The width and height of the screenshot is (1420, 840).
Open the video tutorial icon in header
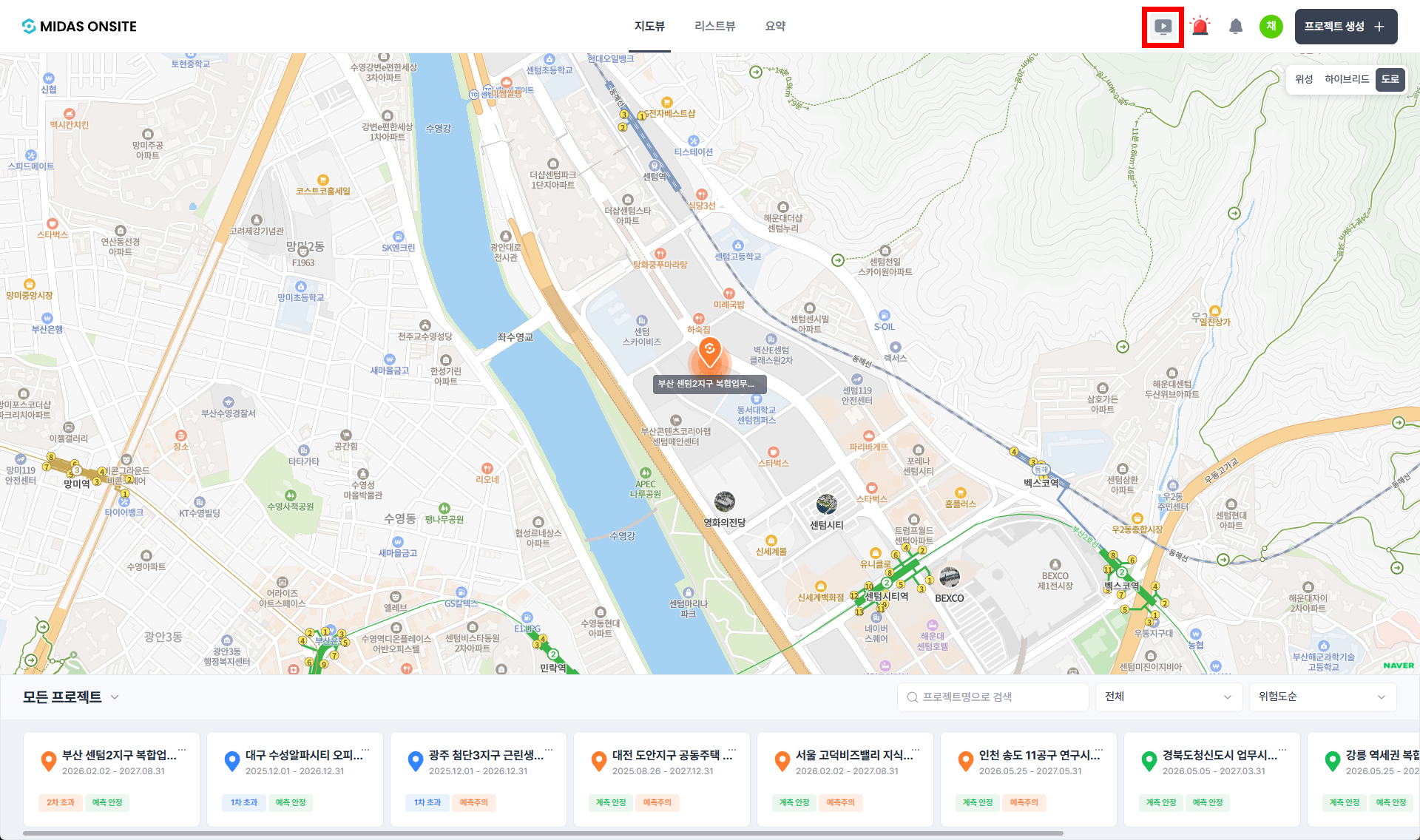1163,27
